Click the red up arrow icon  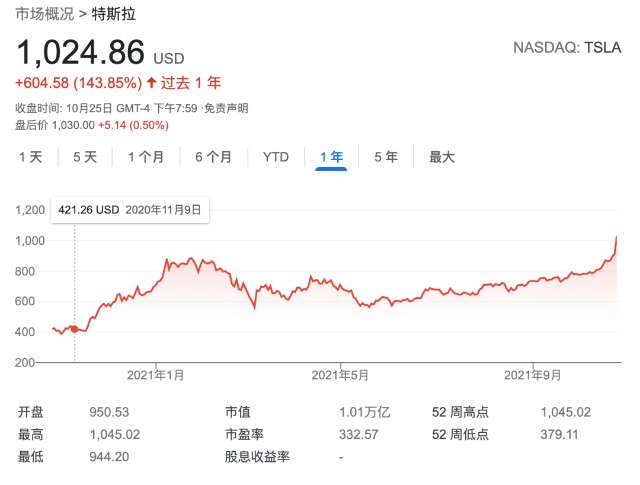tap(151, 83)
